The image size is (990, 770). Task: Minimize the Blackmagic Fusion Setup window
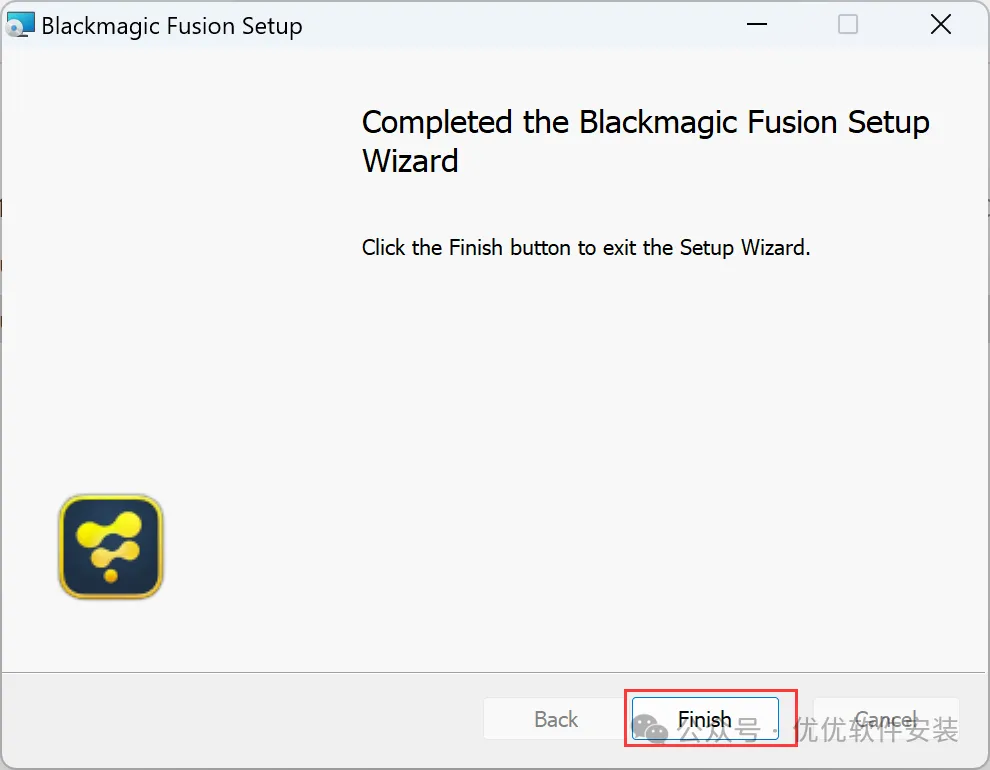click(756, 25)
